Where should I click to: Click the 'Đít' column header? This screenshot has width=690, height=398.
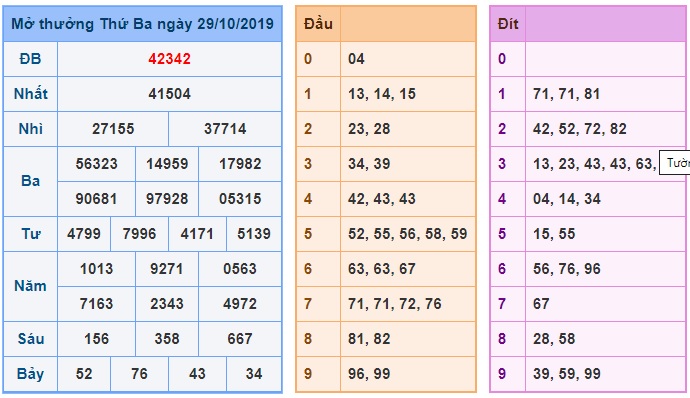[508, 24]
